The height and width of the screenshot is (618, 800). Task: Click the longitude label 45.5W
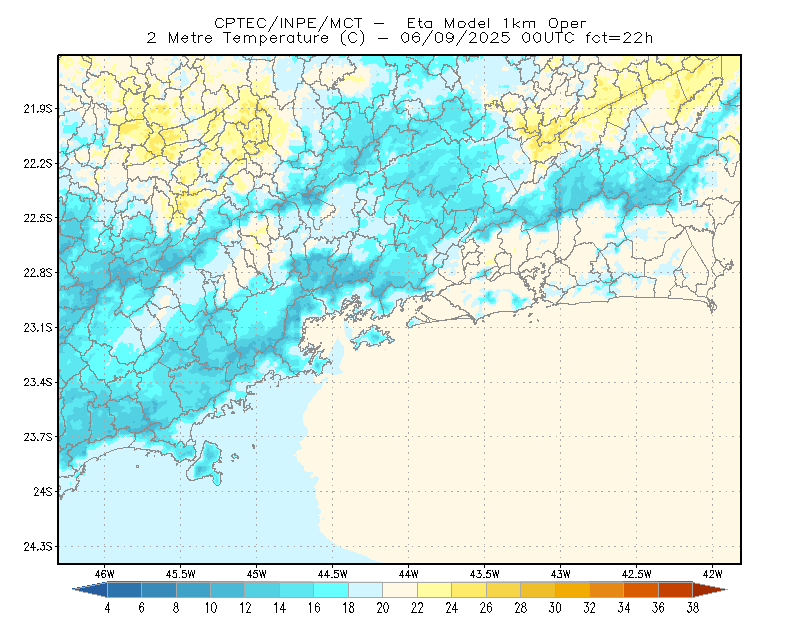pyautogui.click(x=181, y=574)
